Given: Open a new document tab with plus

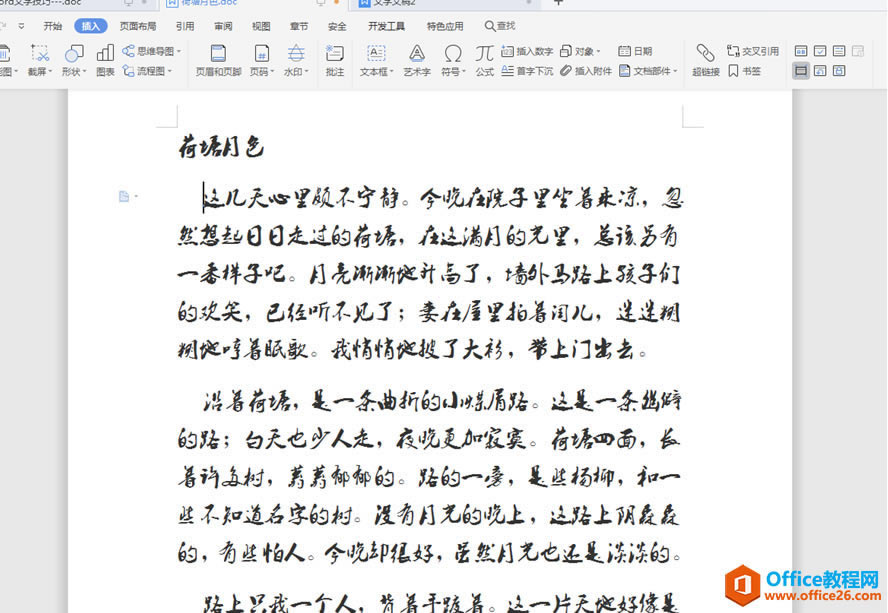Looking at the screenshot, I should click(558, 2).
